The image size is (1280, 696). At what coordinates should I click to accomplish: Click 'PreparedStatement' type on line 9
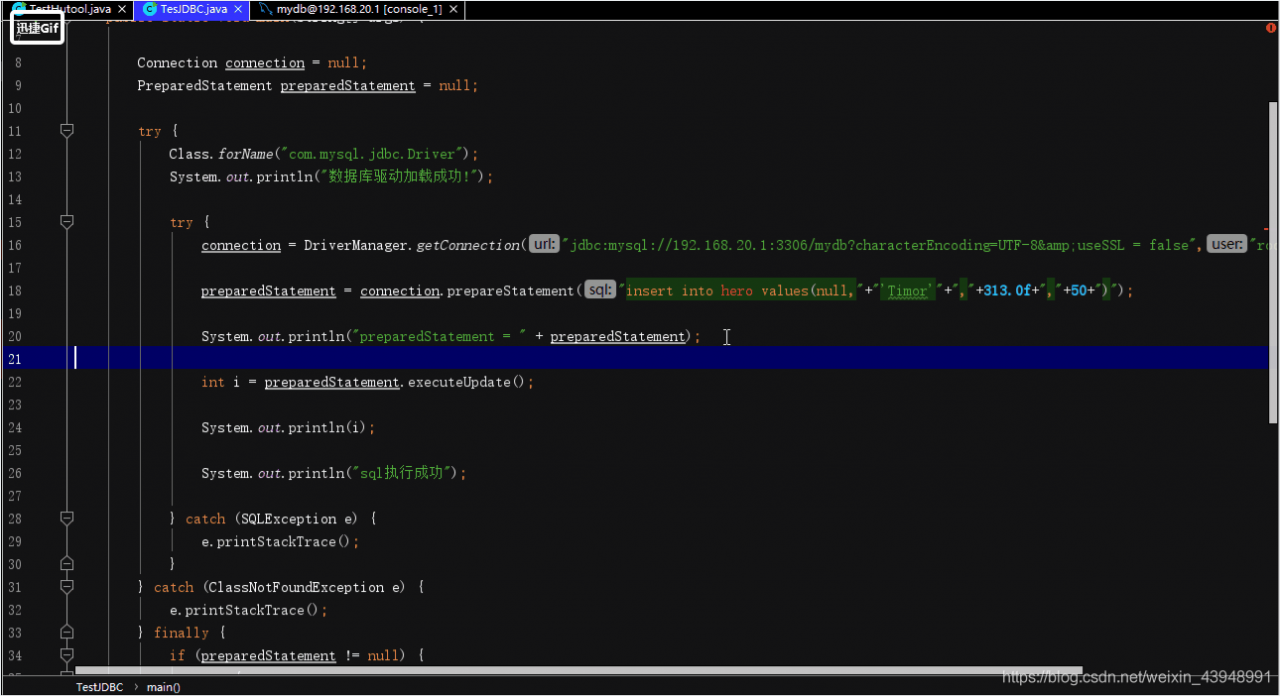[204, 86]
